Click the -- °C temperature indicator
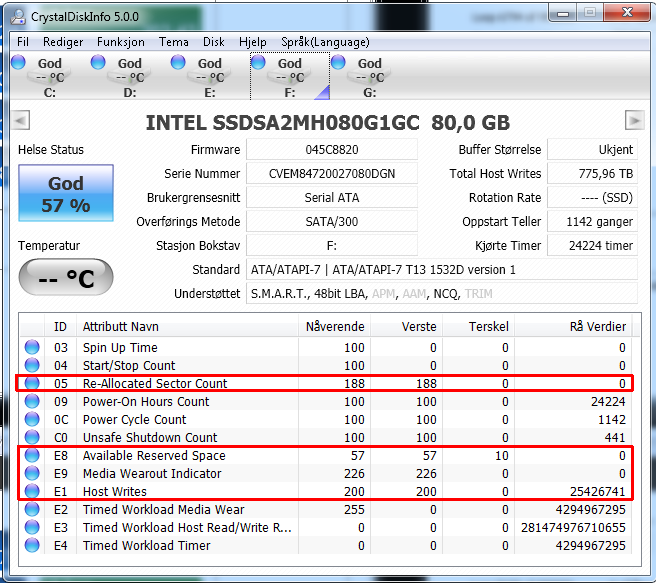The image size is (656, 583). pos(66,277)
